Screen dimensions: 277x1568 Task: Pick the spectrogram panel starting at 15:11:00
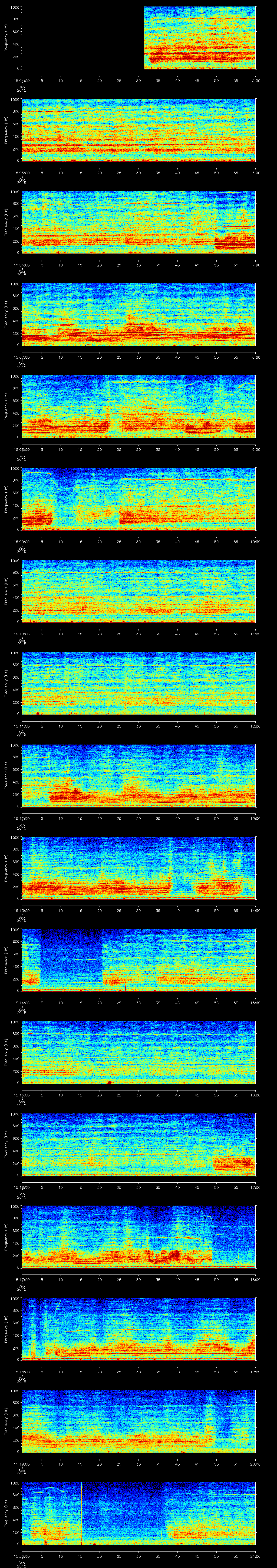tap(139, 683)
